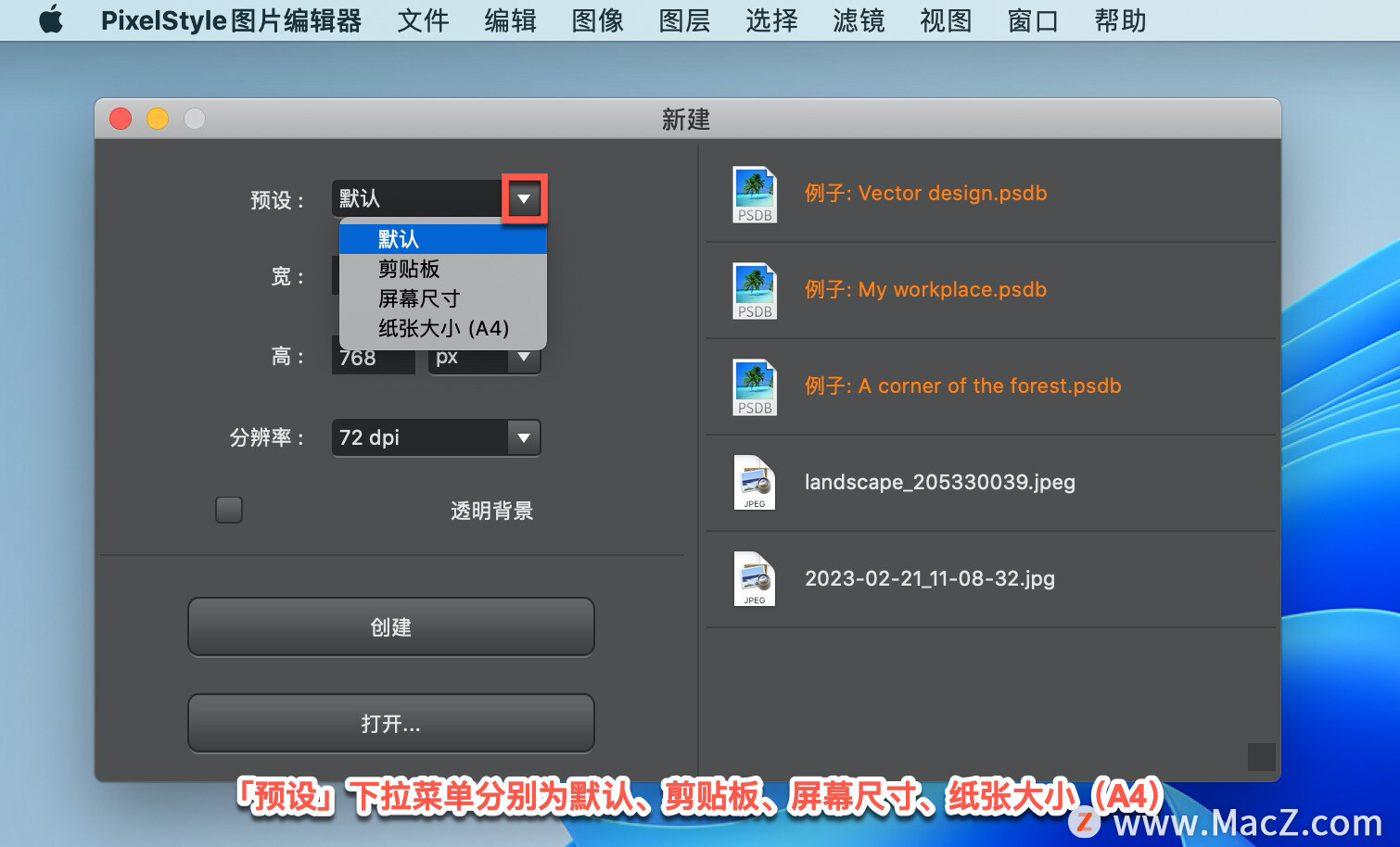Select 屏幕尺寸 preset option

click(443, 298)
